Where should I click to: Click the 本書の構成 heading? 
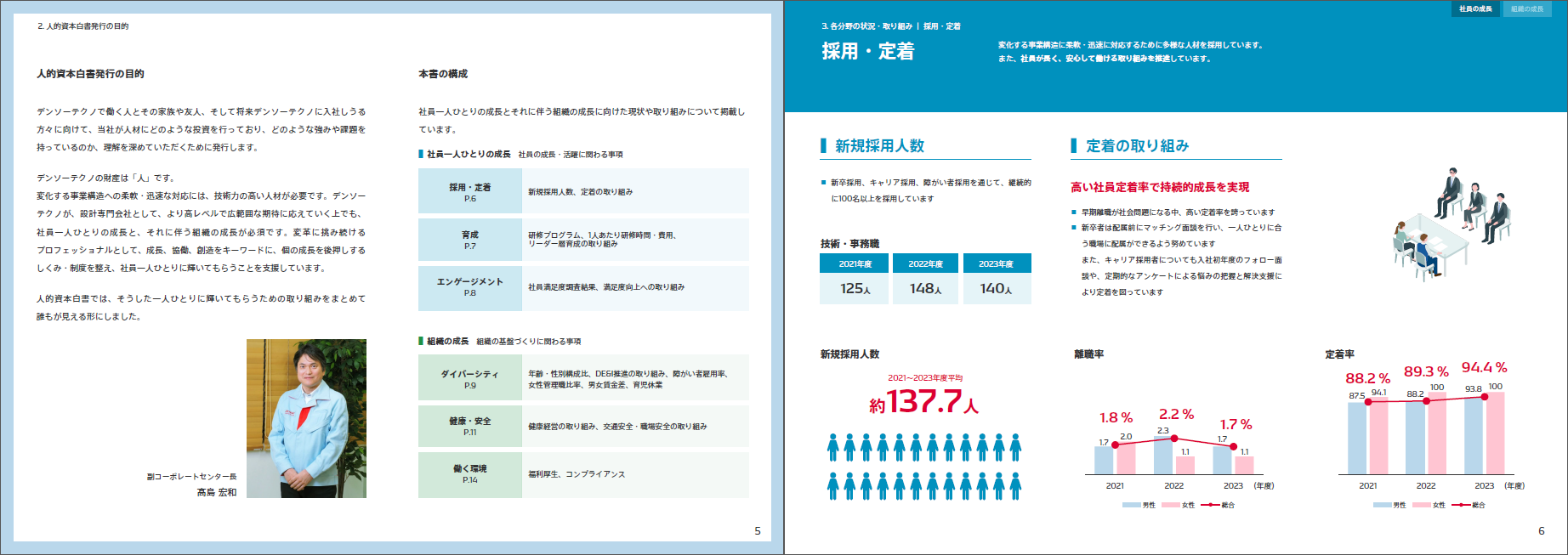[443, 74]
